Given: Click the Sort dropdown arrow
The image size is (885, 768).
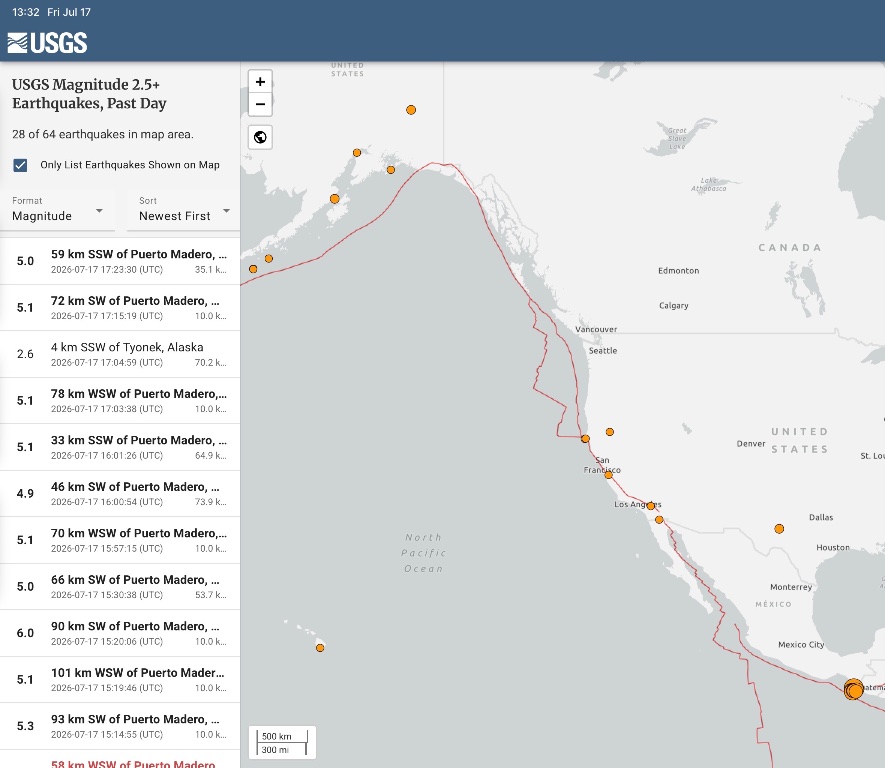Looking at the screenshot, I should point(226,210).
